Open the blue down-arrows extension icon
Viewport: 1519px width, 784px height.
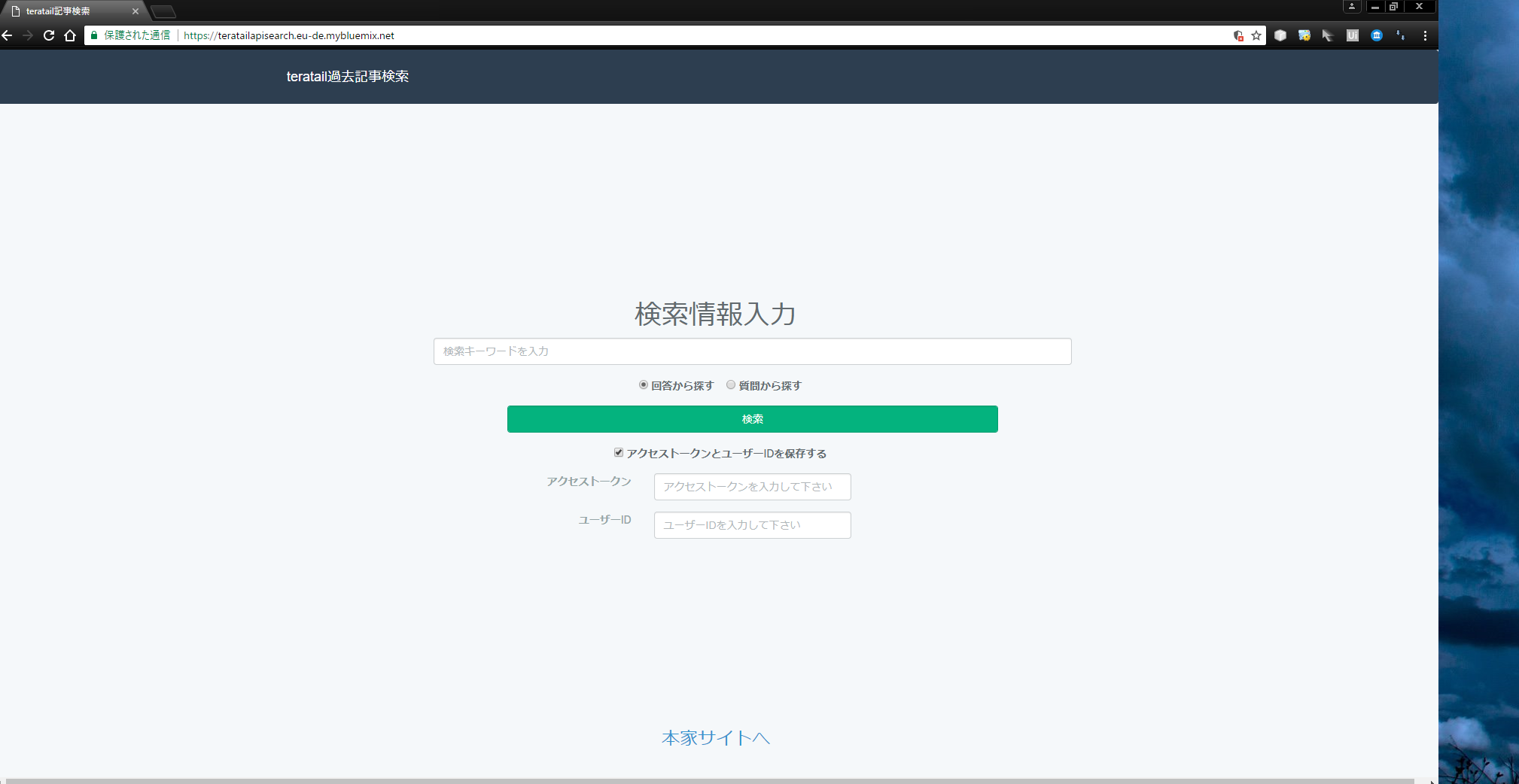[x=1401, y=35]
